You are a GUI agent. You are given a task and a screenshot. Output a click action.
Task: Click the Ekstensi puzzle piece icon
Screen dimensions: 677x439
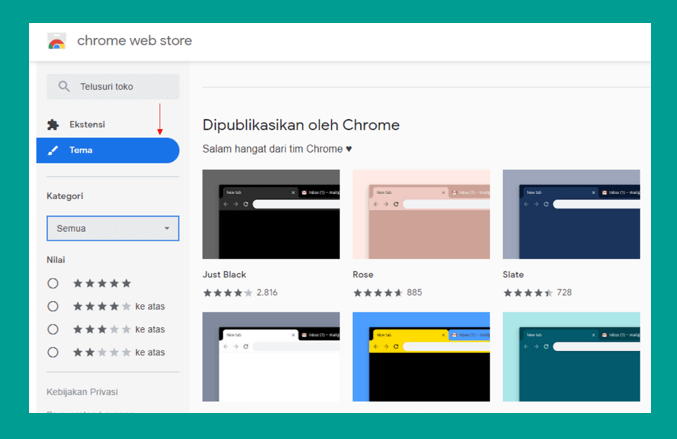[x=53, y=125]
